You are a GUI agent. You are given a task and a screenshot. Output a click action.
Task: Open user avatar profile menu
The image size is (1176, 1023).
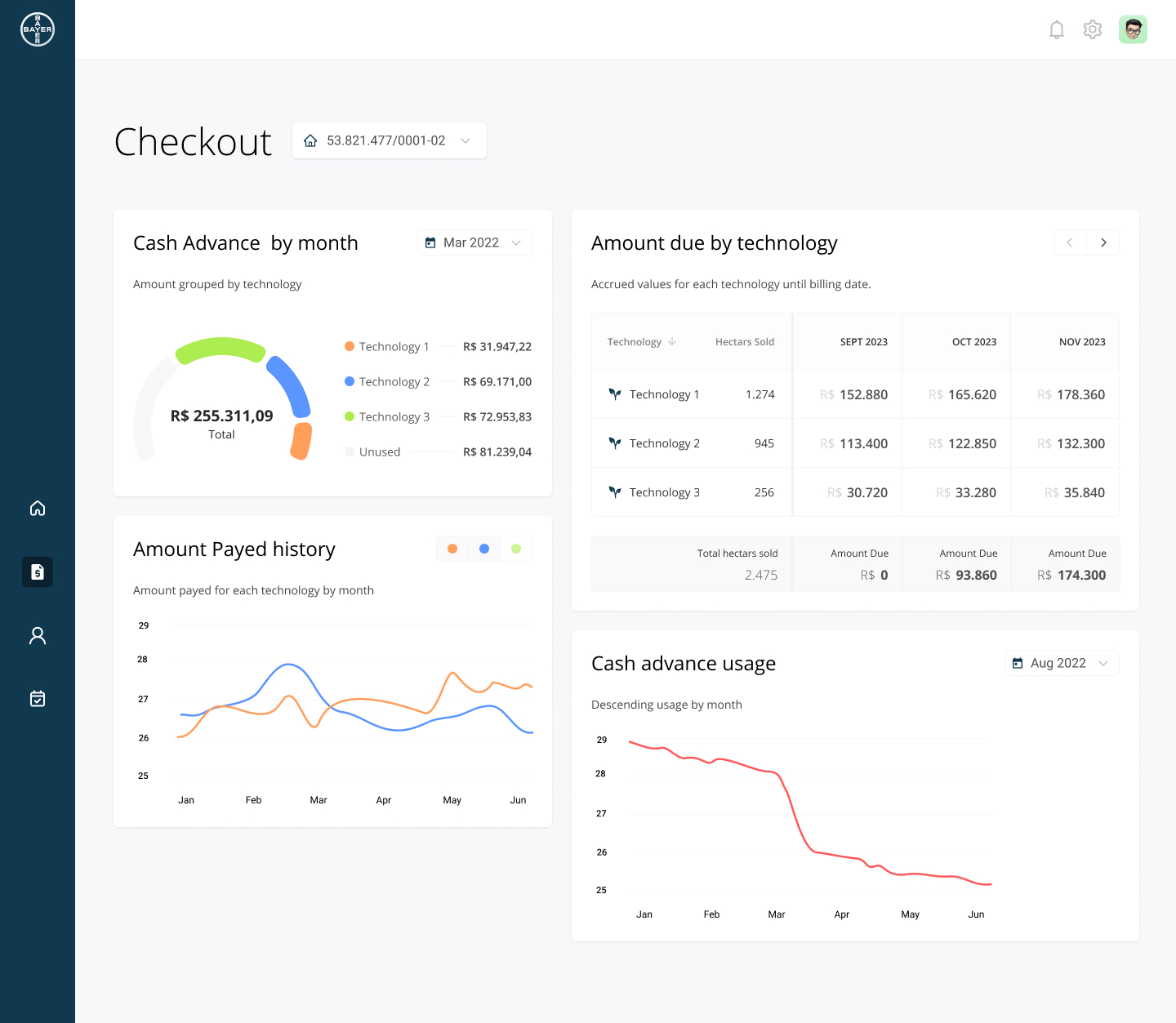click(x=1134, y=30)
